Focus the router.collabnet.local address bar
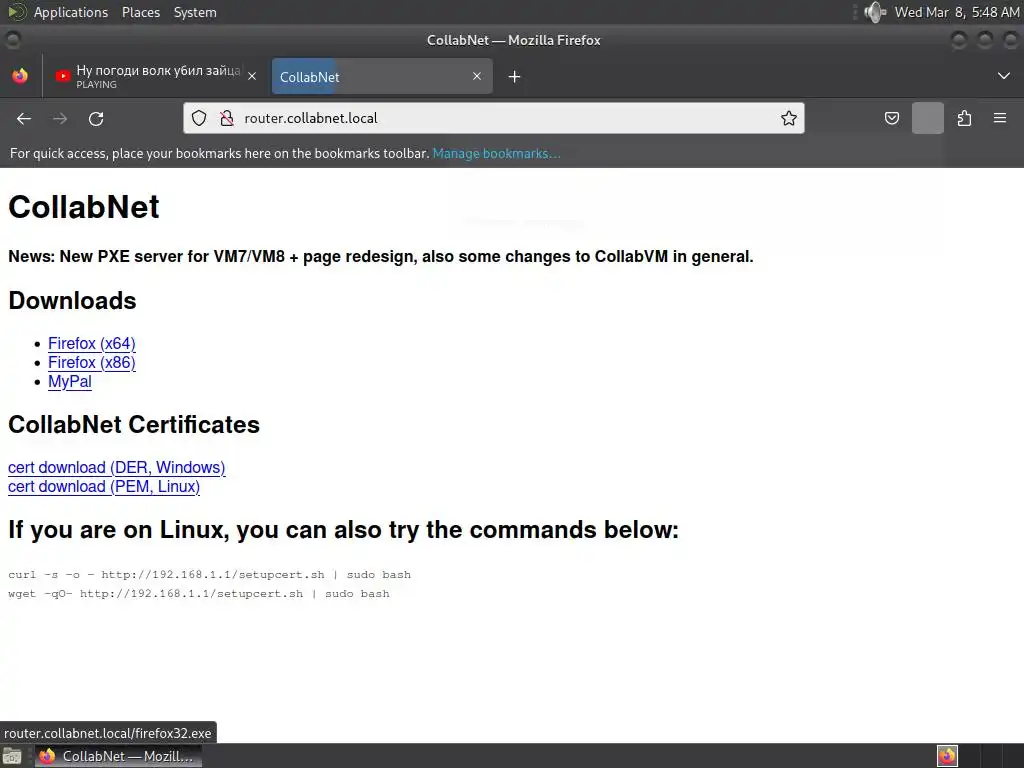The image size is (1024, 768). click(494, 118)
